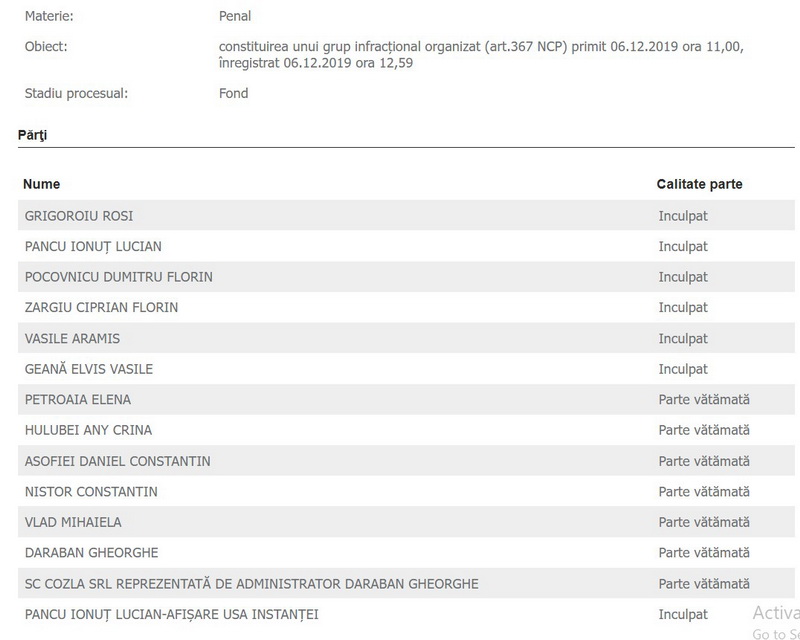This screenshot has width=800, height=640.
Task: Click the Inculpat cell for GRIGOROIU ROSI
Action: [683, 216]
